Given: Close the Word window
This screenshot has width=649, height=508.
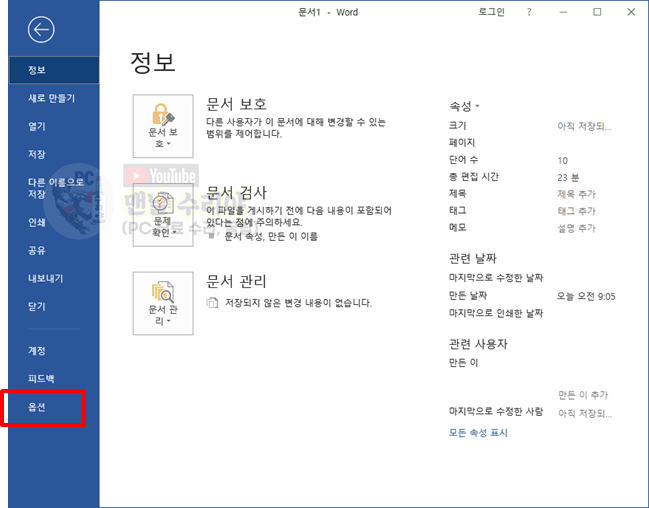Looking at the screenshot, I should [631, 12].
